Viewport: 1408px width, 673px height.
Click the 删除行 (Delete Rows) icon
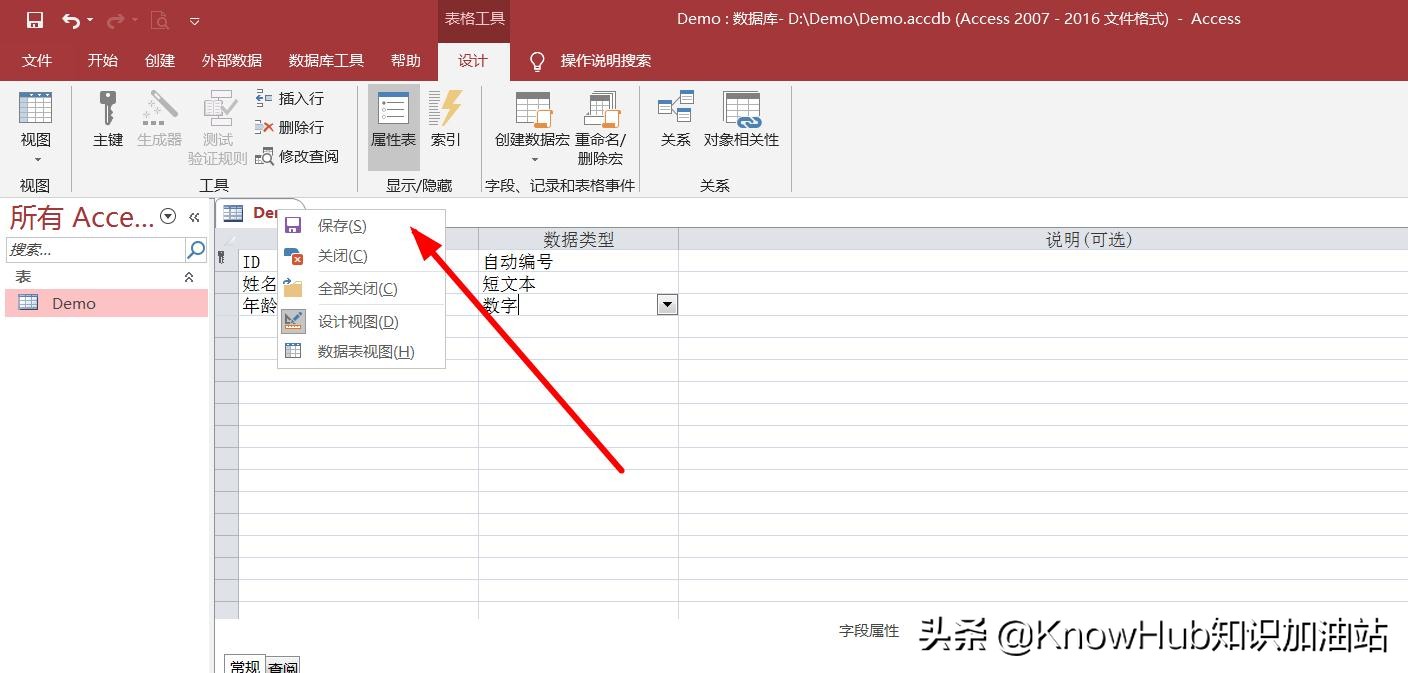tap(264, 127)
